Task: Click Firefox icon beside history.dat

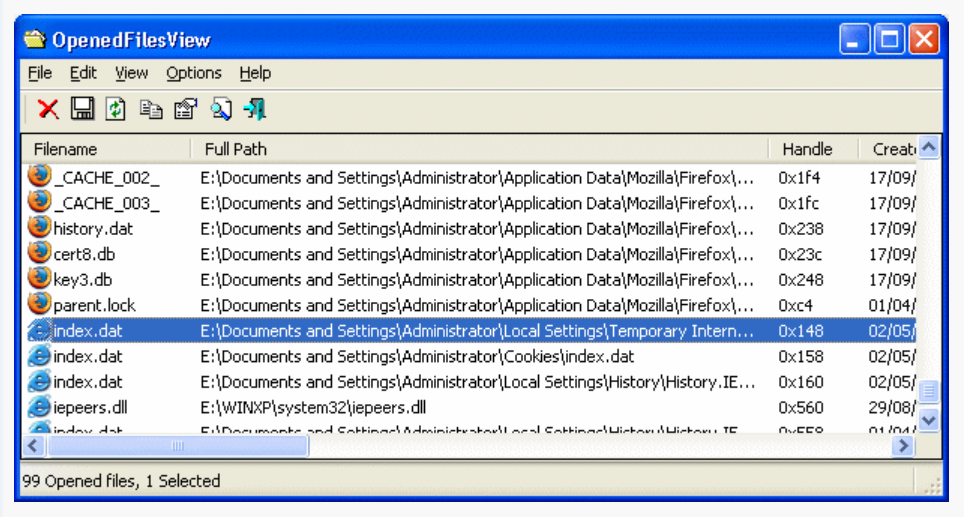Action: point(39,227)
